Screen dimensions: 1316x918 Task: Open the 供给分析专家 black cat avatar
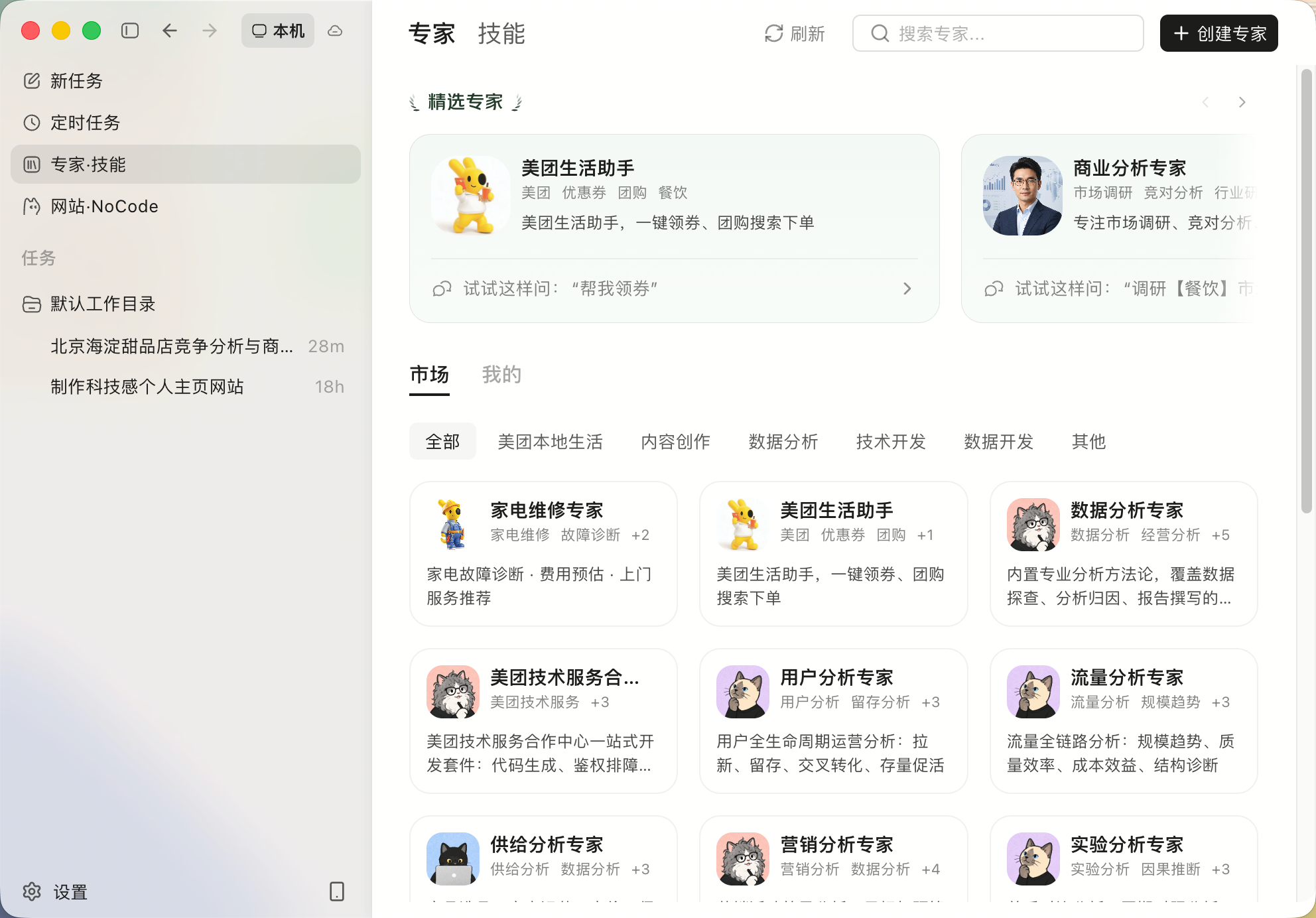(453, 859)
